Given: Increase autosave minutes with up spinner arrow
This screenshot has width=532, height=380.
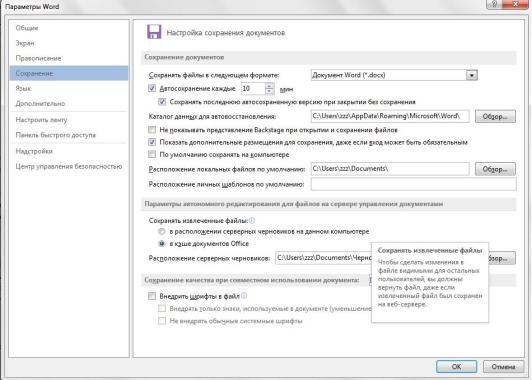Looking at the screenshot, I should tap(269, 86).
